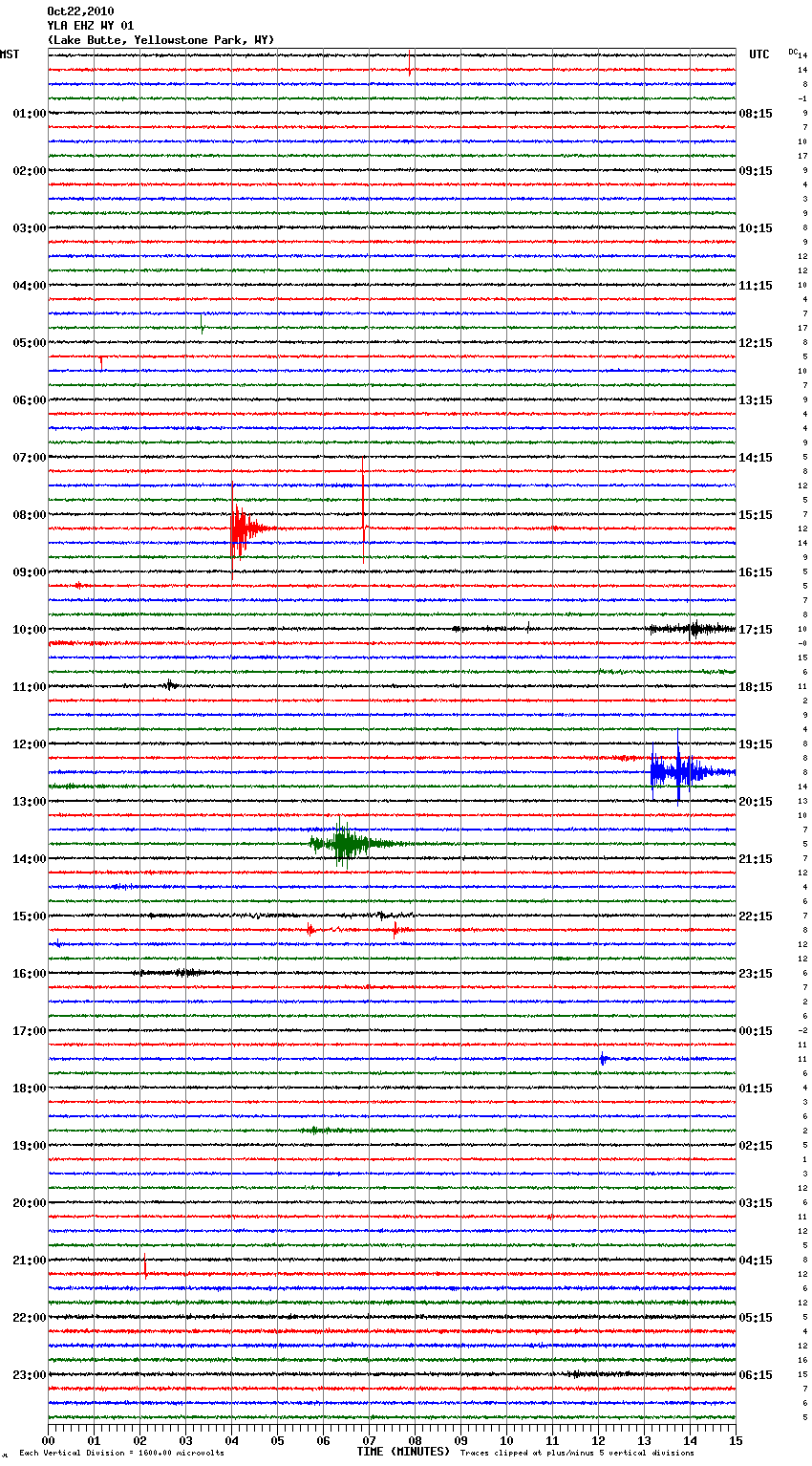Click the 08:15 UTC time label
The width and height of the screenshot is (812, 1466).
pyautogui.click(x=756, y=114)
